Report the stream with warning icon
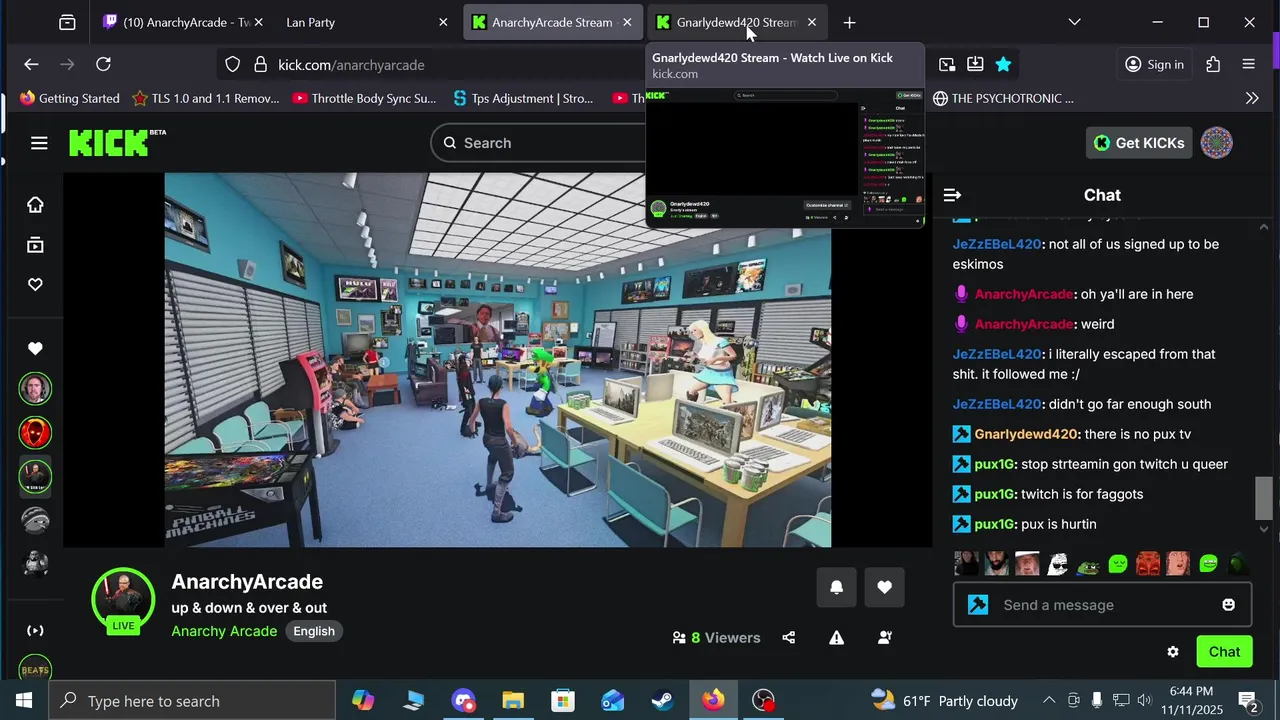Viewport: 1280px width, 720px height. pos(837,638)
